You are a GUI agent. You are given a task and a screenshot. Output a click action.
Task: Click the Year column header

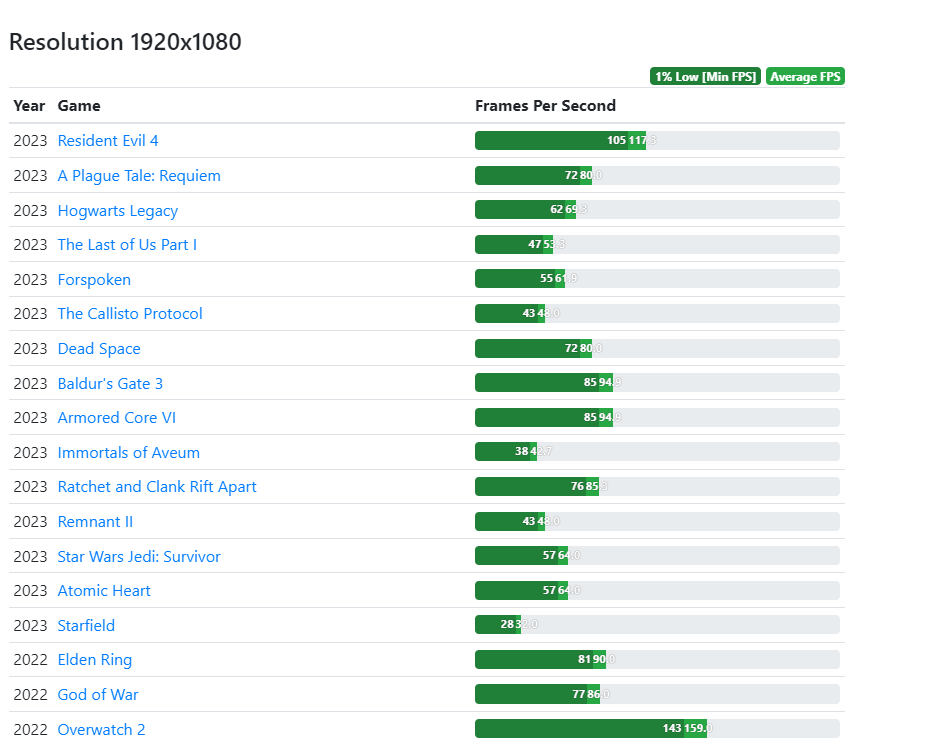pos(29,106)
